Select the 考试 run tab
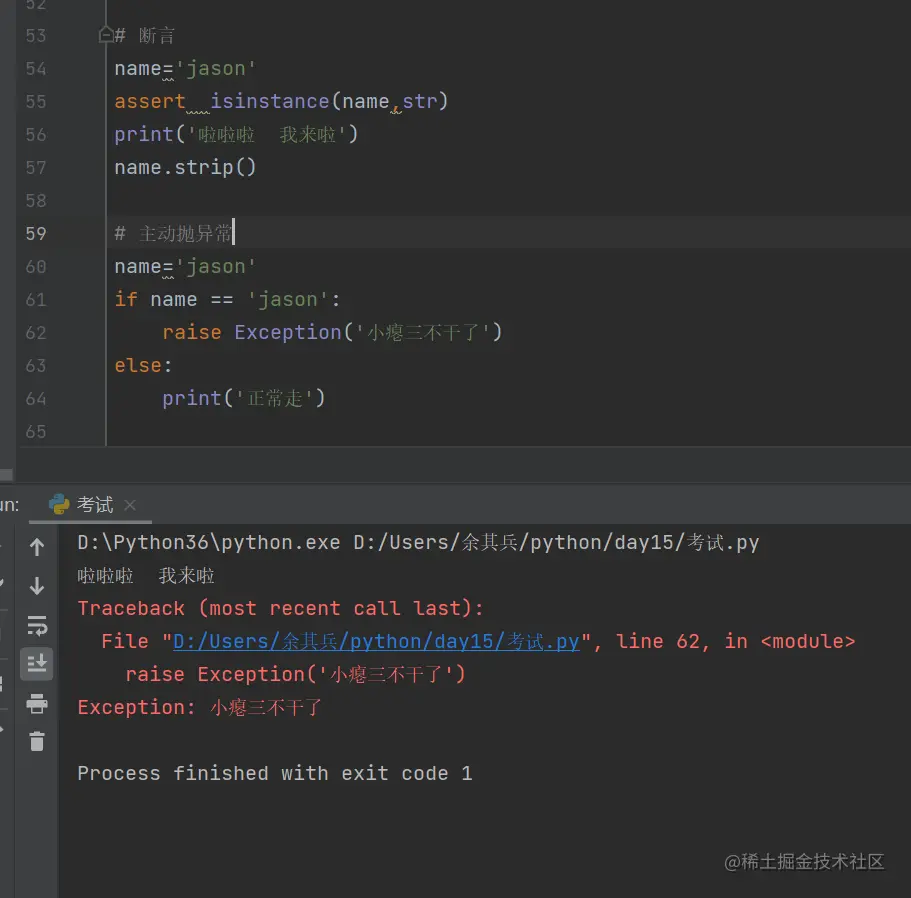The image size is (911, 898). (92, 504)
